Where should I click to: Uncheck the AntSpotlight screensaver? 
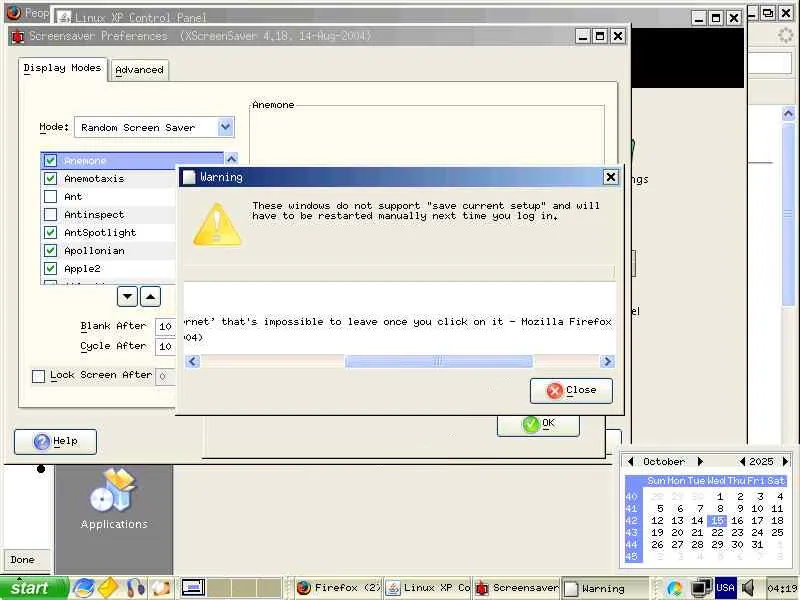click(x=50, y=233)
